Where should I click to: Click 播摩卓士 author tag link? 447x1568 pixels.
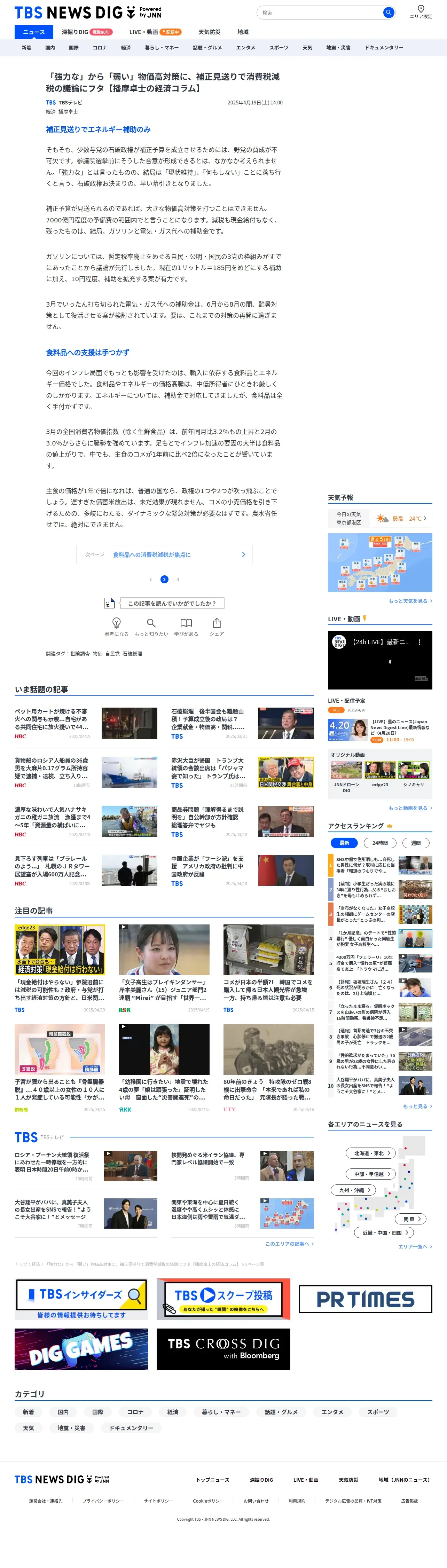click(68, 112)
